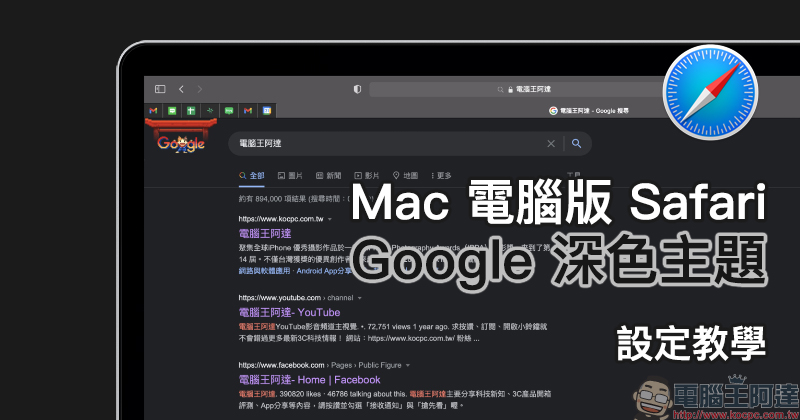Click the forward navigation arrow
Viewport: 800px width, 420px height.
[199, 89]
